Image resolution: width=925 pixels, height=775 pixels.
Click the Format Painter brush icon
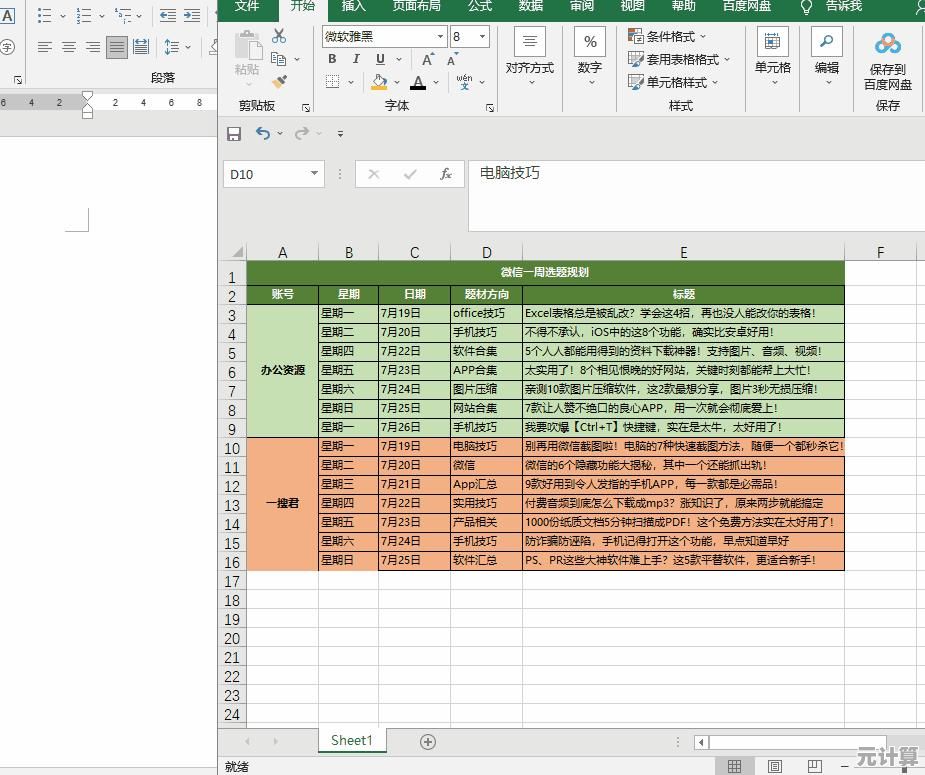point(279,82)
